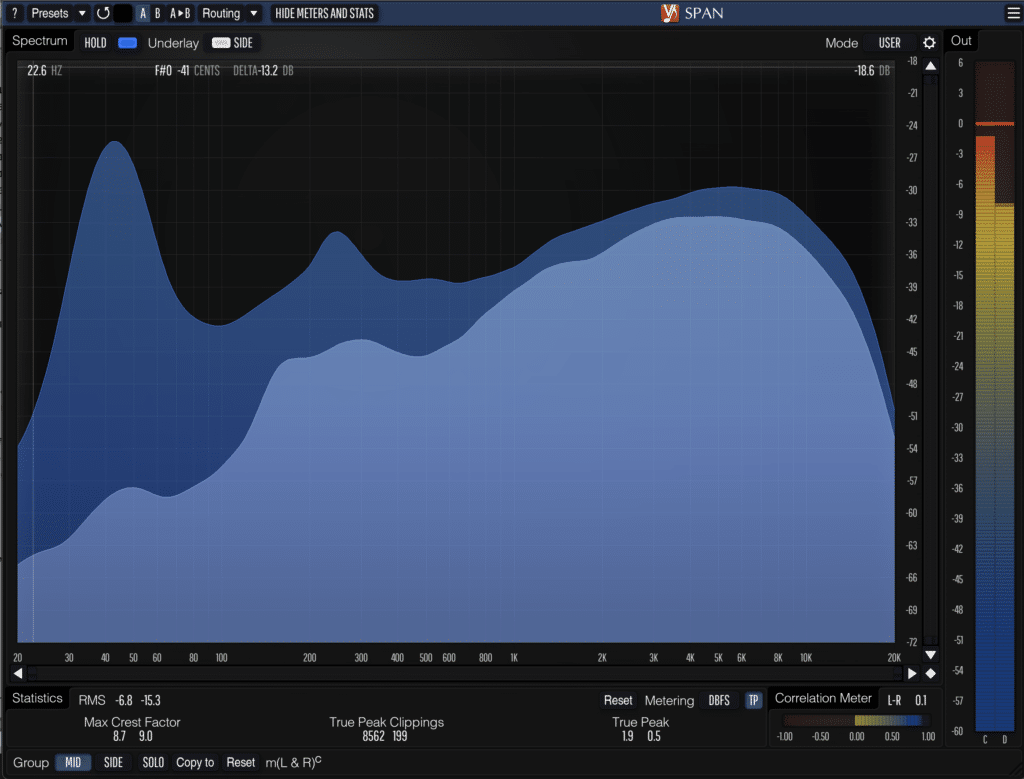The width and height of the screenshot is (1024, 779).
Task: Click the F#0 -41 CENTS note readout
Action: click(187, 71)
